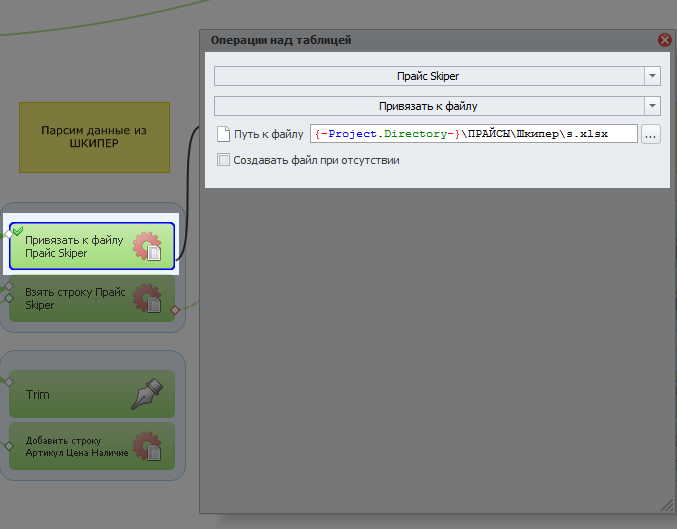This screenshot has height=529, width=677.
Task: Open the Прайс Skiper table dropdown arrow
Action: [652, 76]
